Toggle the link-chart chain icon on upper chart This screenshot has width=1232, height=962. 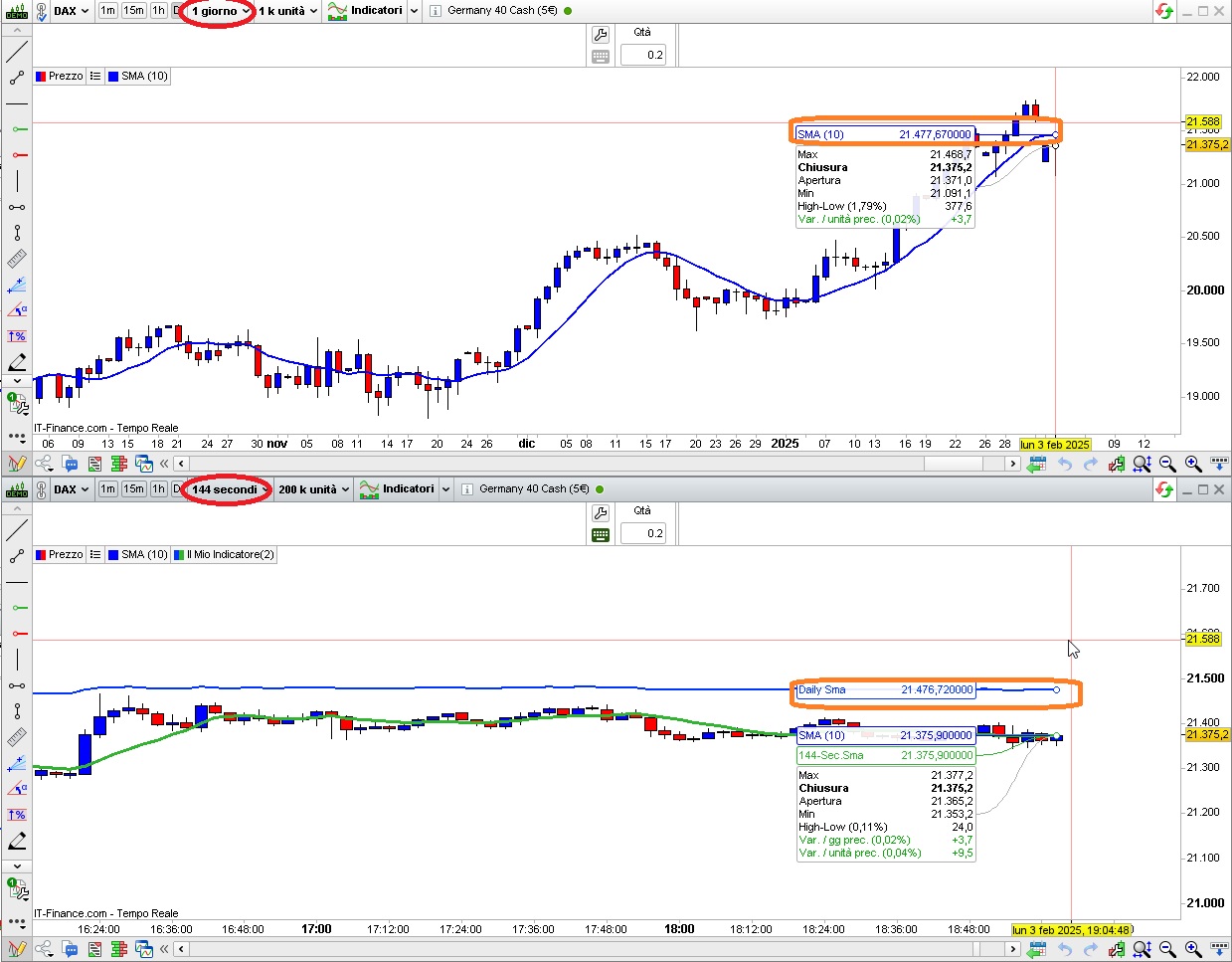[x=41, y=11]
